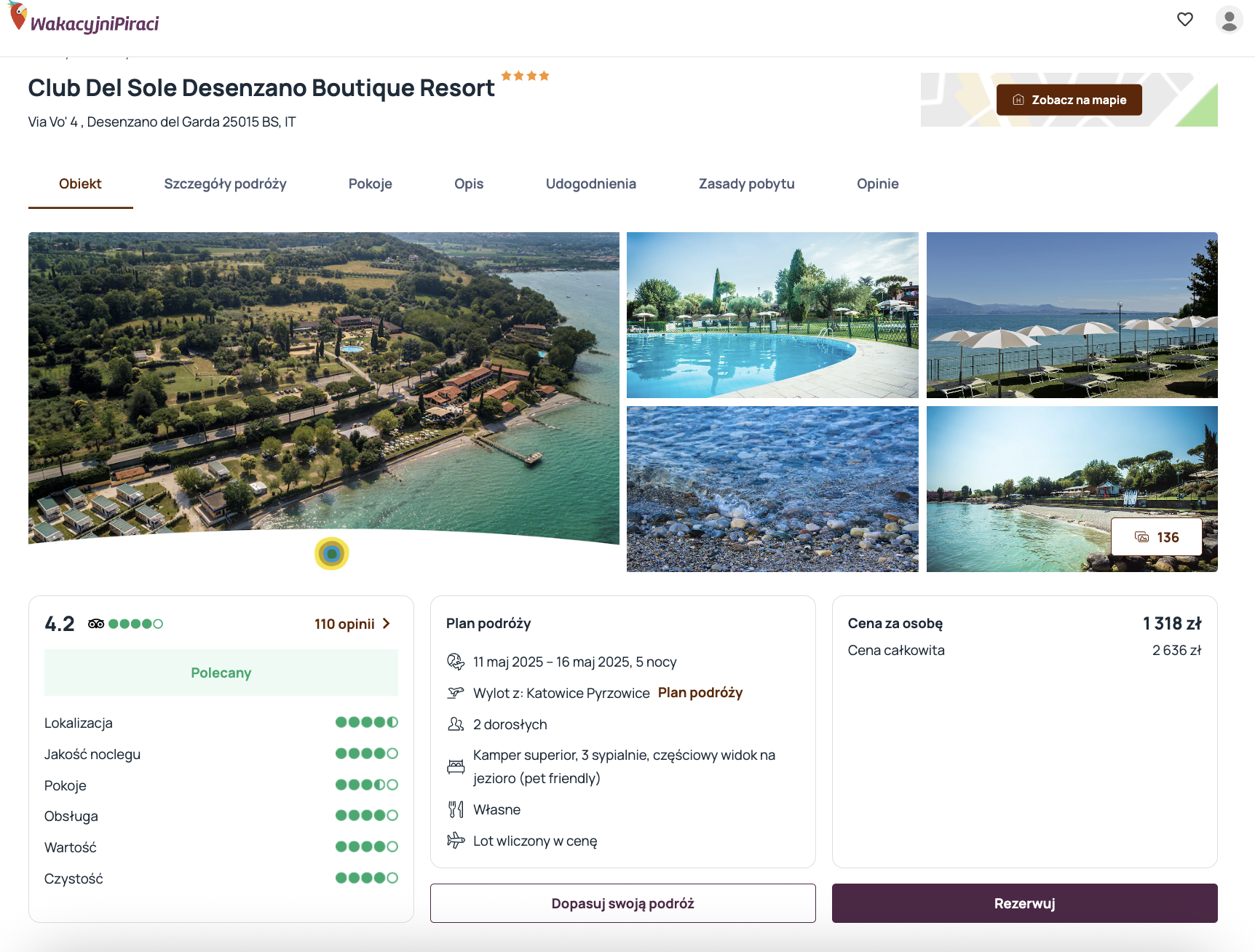
Task: Go to the Opis tab
Action: (469, 184)
